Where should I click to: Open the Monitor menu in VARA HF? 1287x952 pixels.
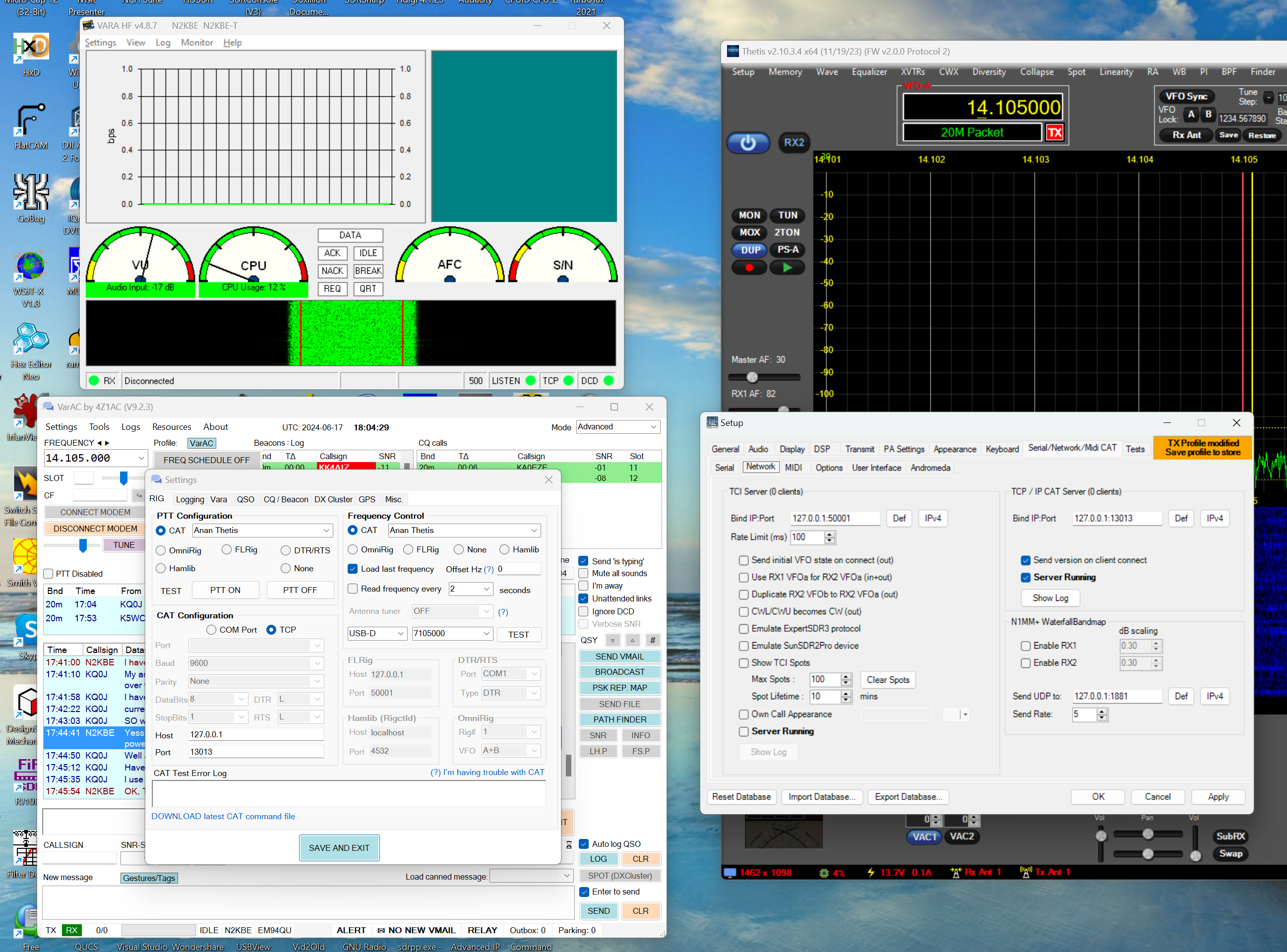(196, 43)
